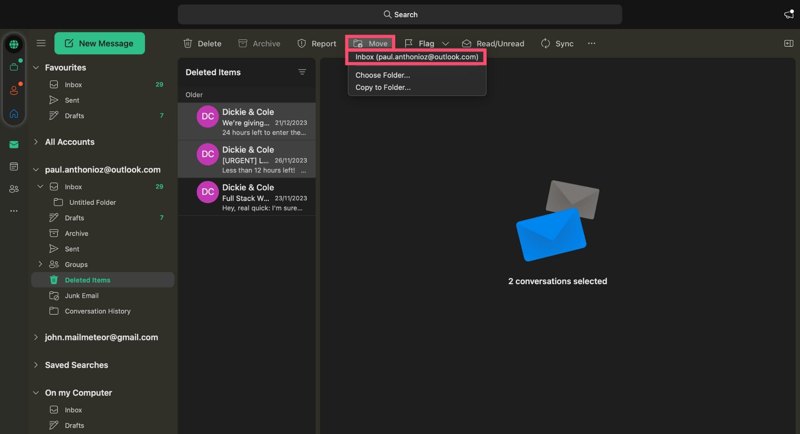Image resolution: width=800 pixels, height=434 pixels.
Task: Collapse the Favourites section
Action: (x=36, y=68)
